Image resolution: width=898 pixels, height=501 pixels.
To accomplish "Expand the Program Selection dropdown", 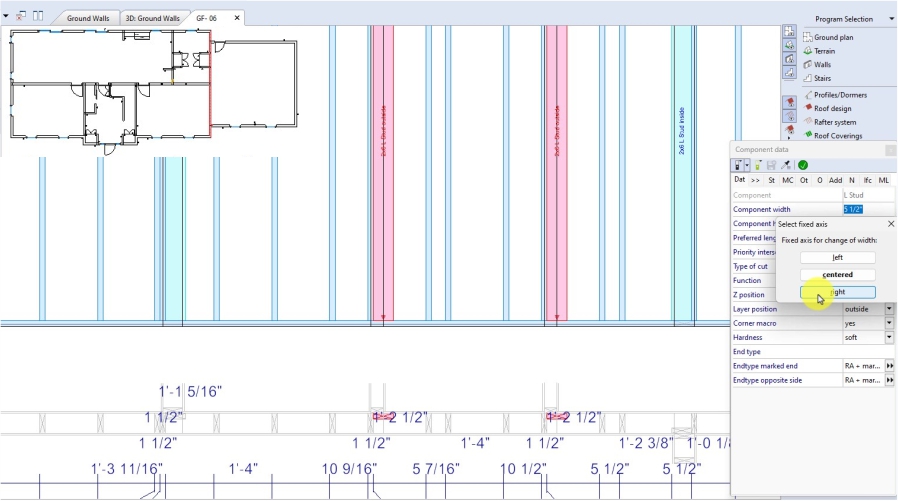I will [891, 19].
